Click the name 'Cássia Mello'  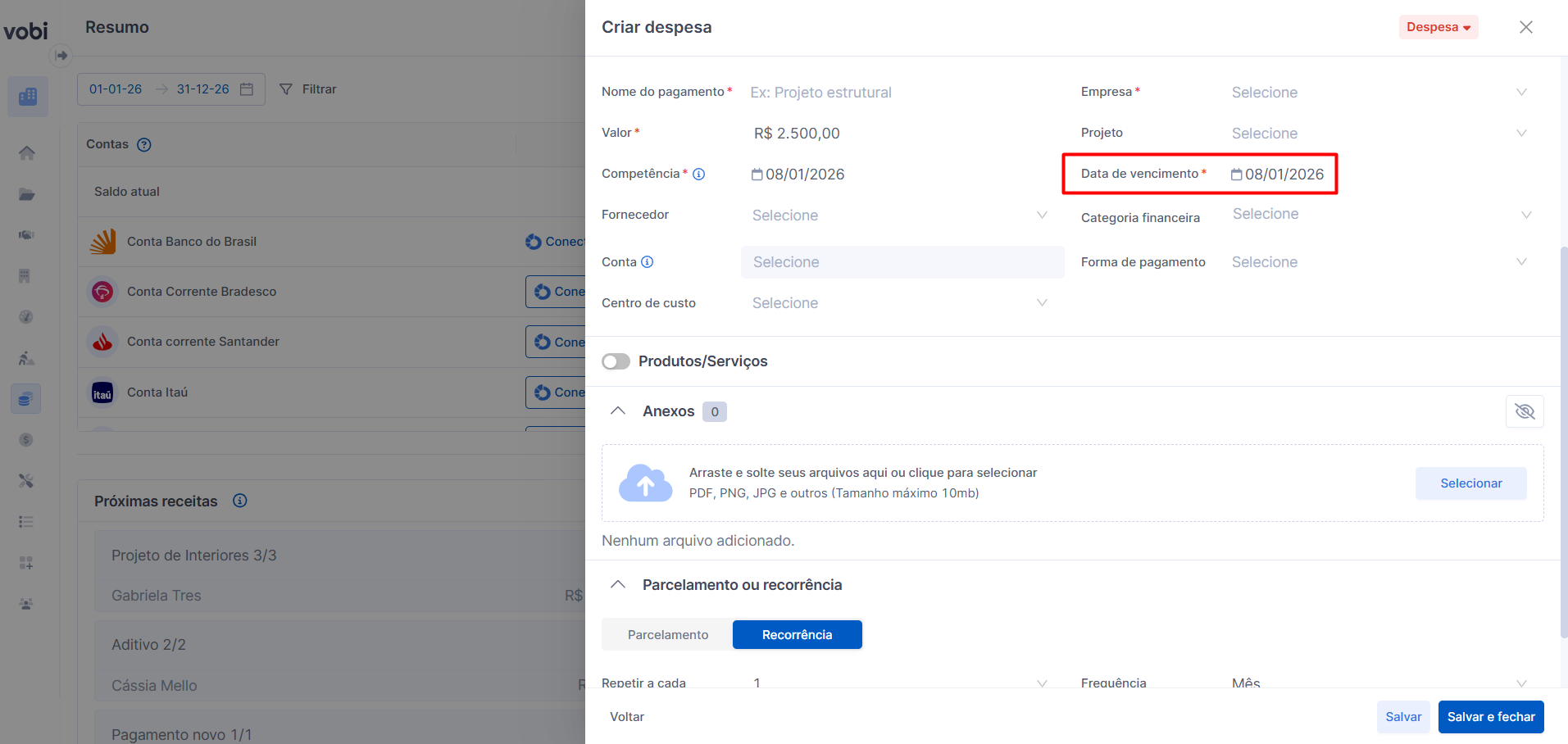click(x=155, y=686)
